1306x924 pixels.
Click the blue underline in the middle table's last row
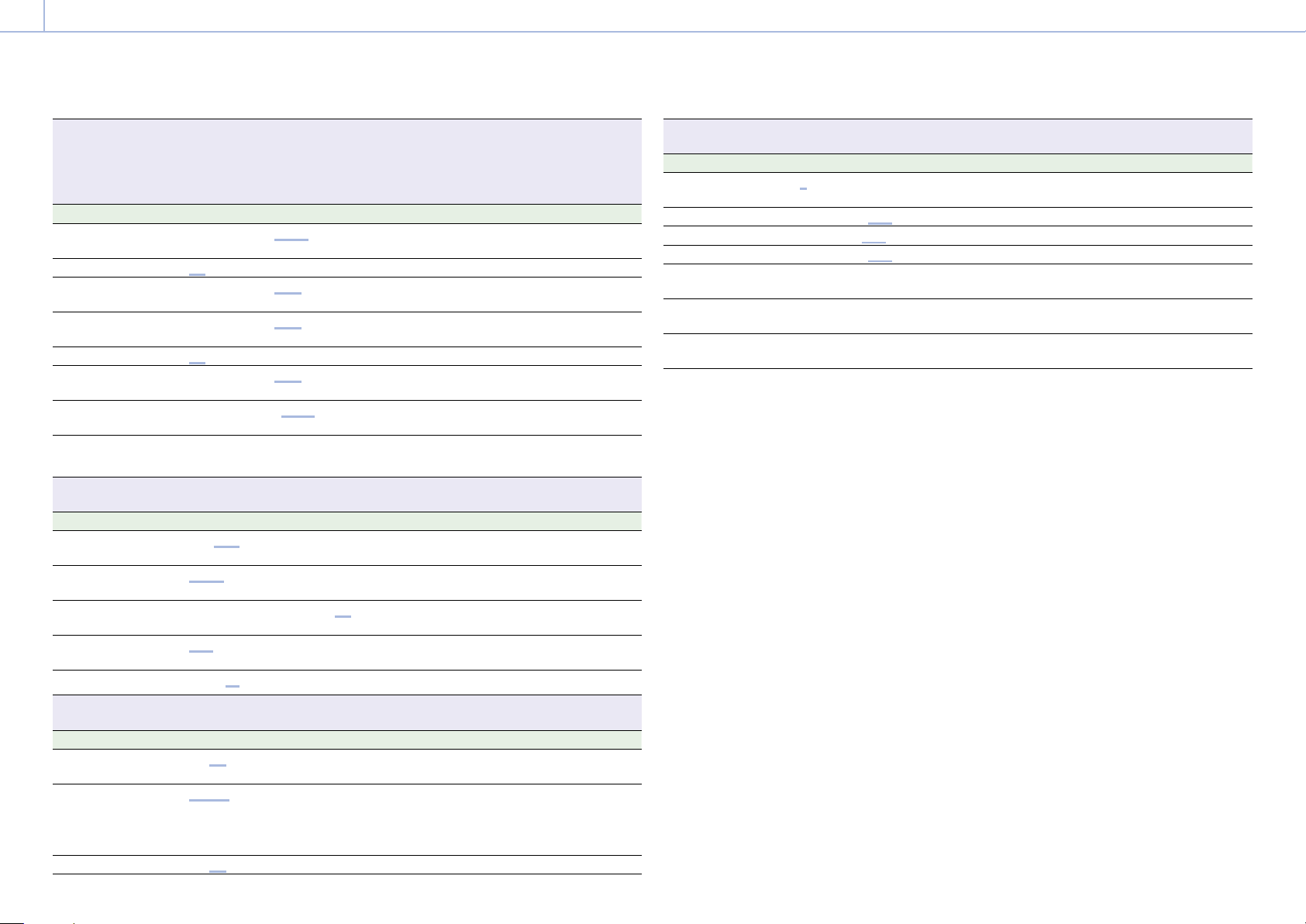(x=233, y=687)
